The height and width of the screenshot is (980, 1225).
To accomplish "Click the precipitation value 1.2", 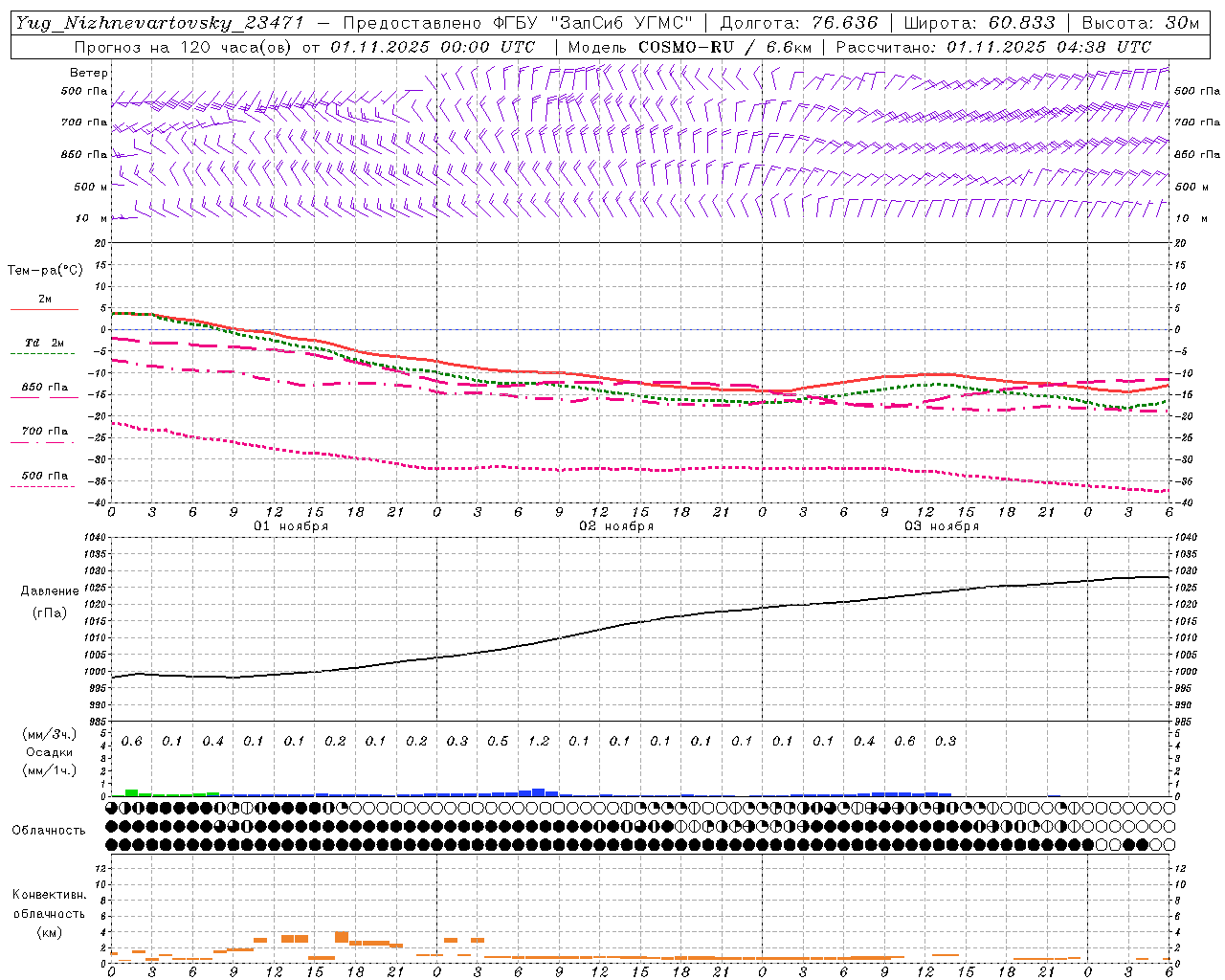I will pyautogui.click(x=539, y=742).
